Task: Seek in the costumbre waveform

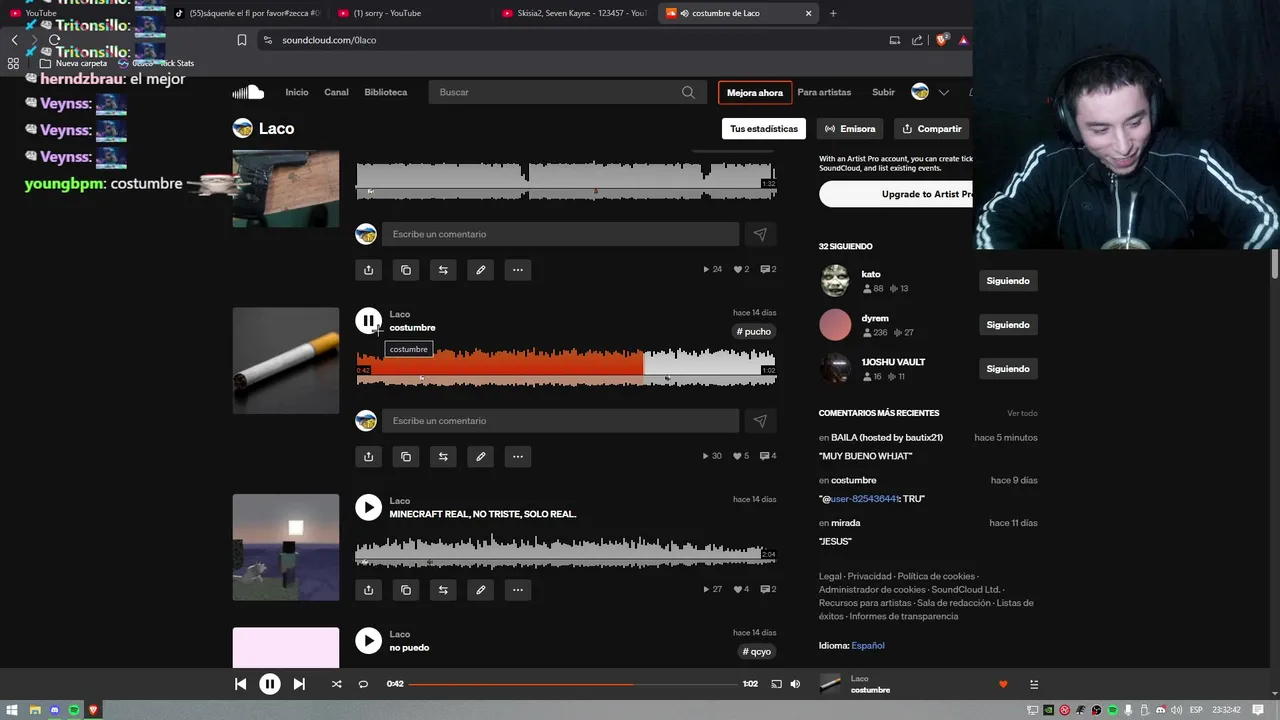Action: click(x=566, y=366)
